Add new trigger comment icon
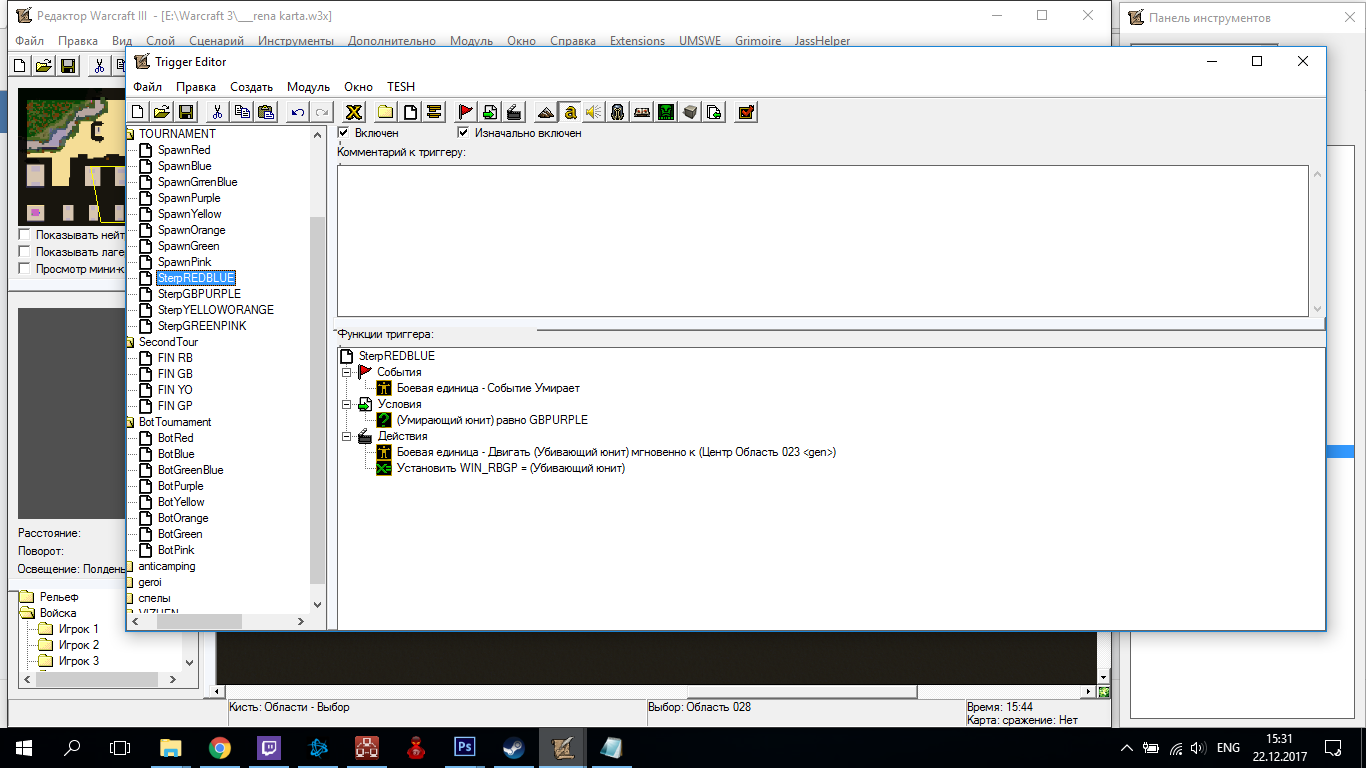The image size is (1366, 768). pos(433,112)
